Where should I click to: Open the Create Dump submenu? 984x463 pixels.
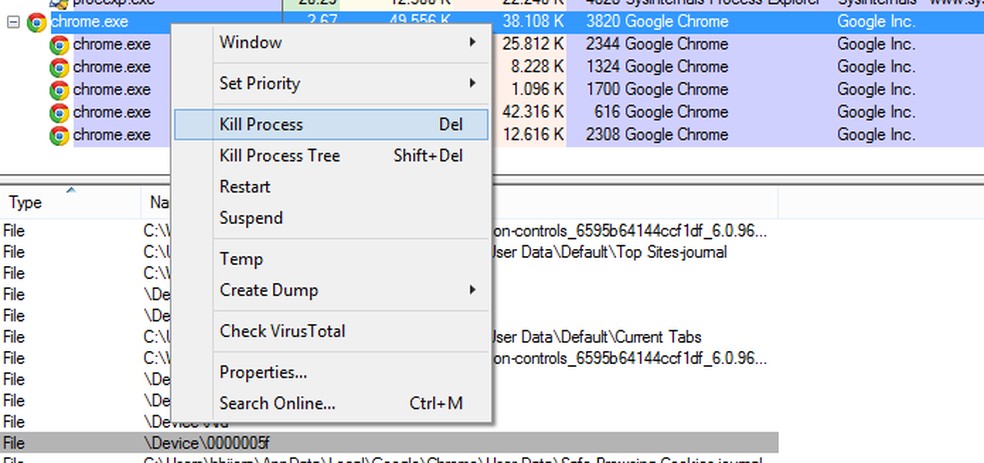point(331,290)
